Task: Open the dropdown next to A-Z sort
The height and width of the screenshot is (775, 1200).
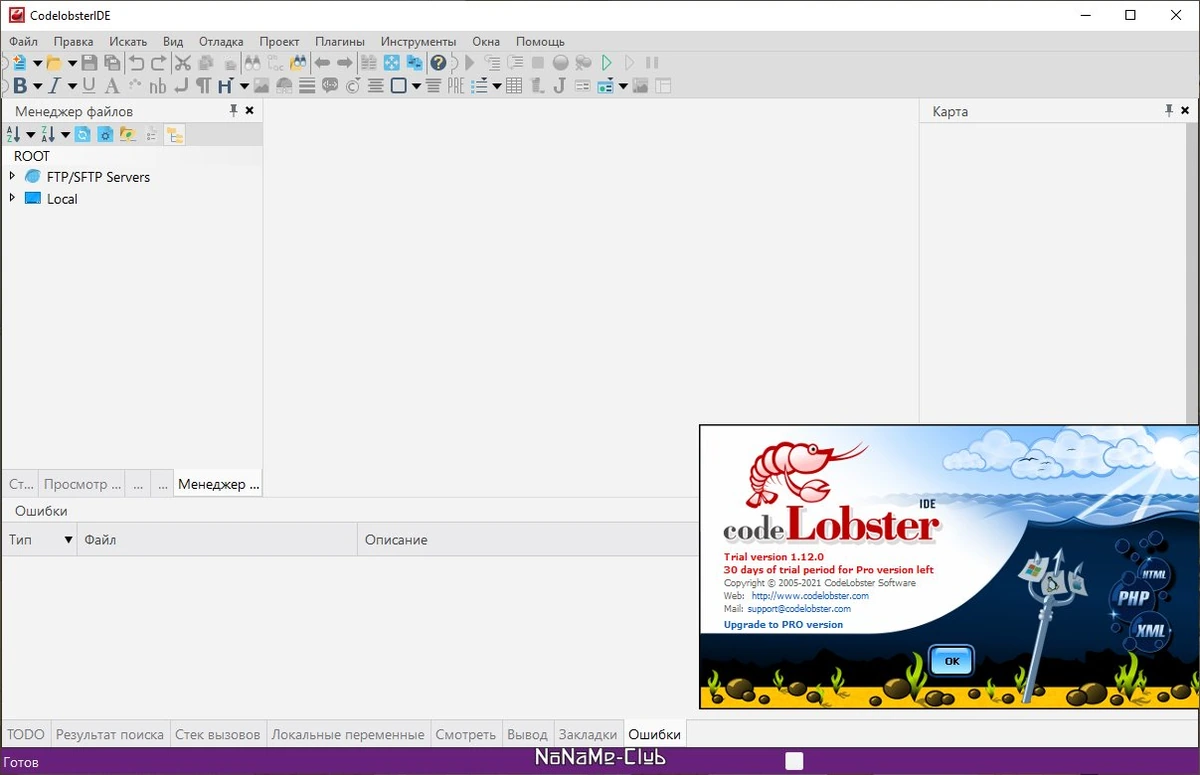Action: [x=31, y=134]
